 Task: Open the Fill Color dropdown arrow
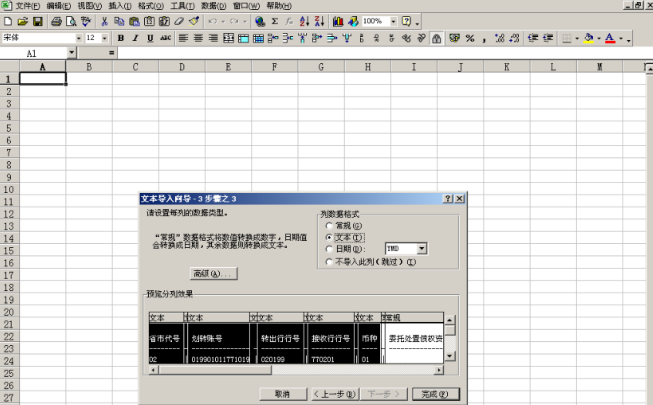[599, 38]
